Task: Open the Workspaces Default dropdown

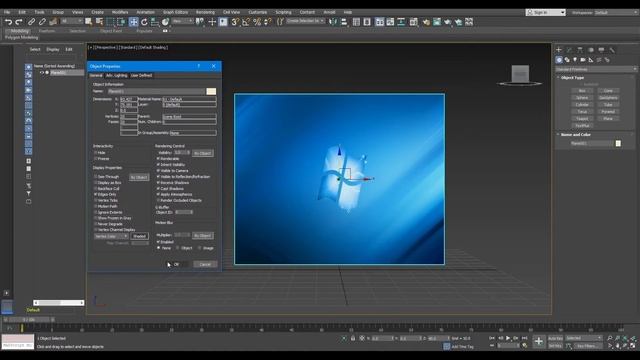Action: click(616, 13)
